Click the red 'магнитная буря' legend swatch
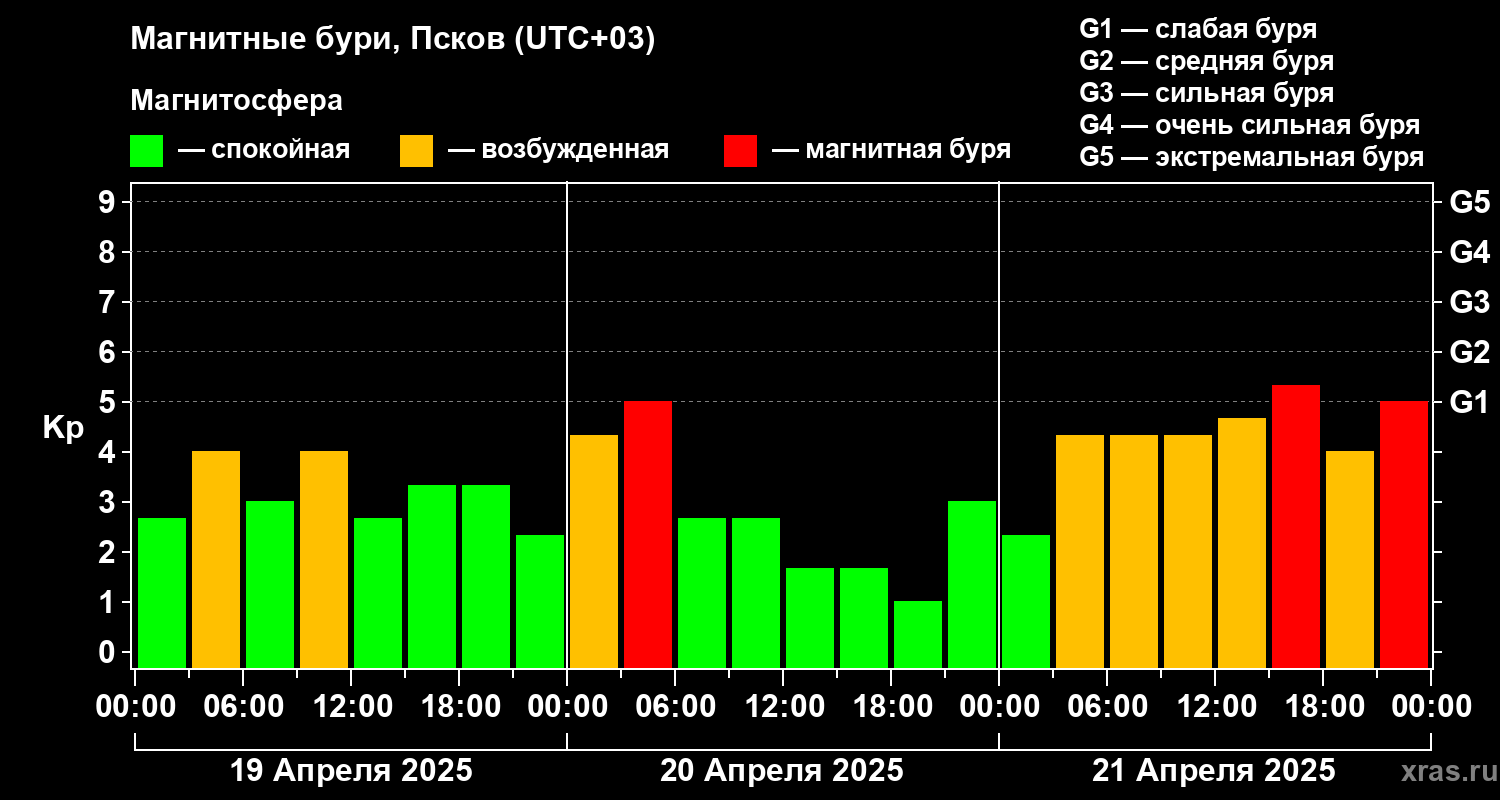 coord(741,151)
